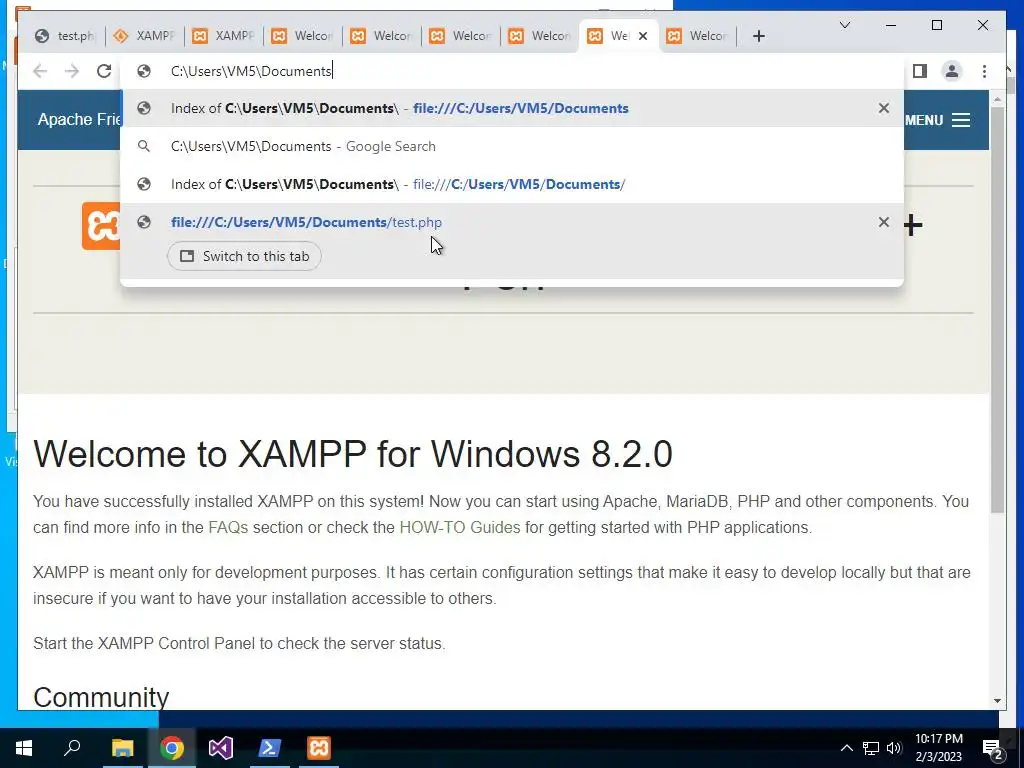Open the HOW-TO Guides link
Viewport: 1024px width, 768px height.
[460, 528]
